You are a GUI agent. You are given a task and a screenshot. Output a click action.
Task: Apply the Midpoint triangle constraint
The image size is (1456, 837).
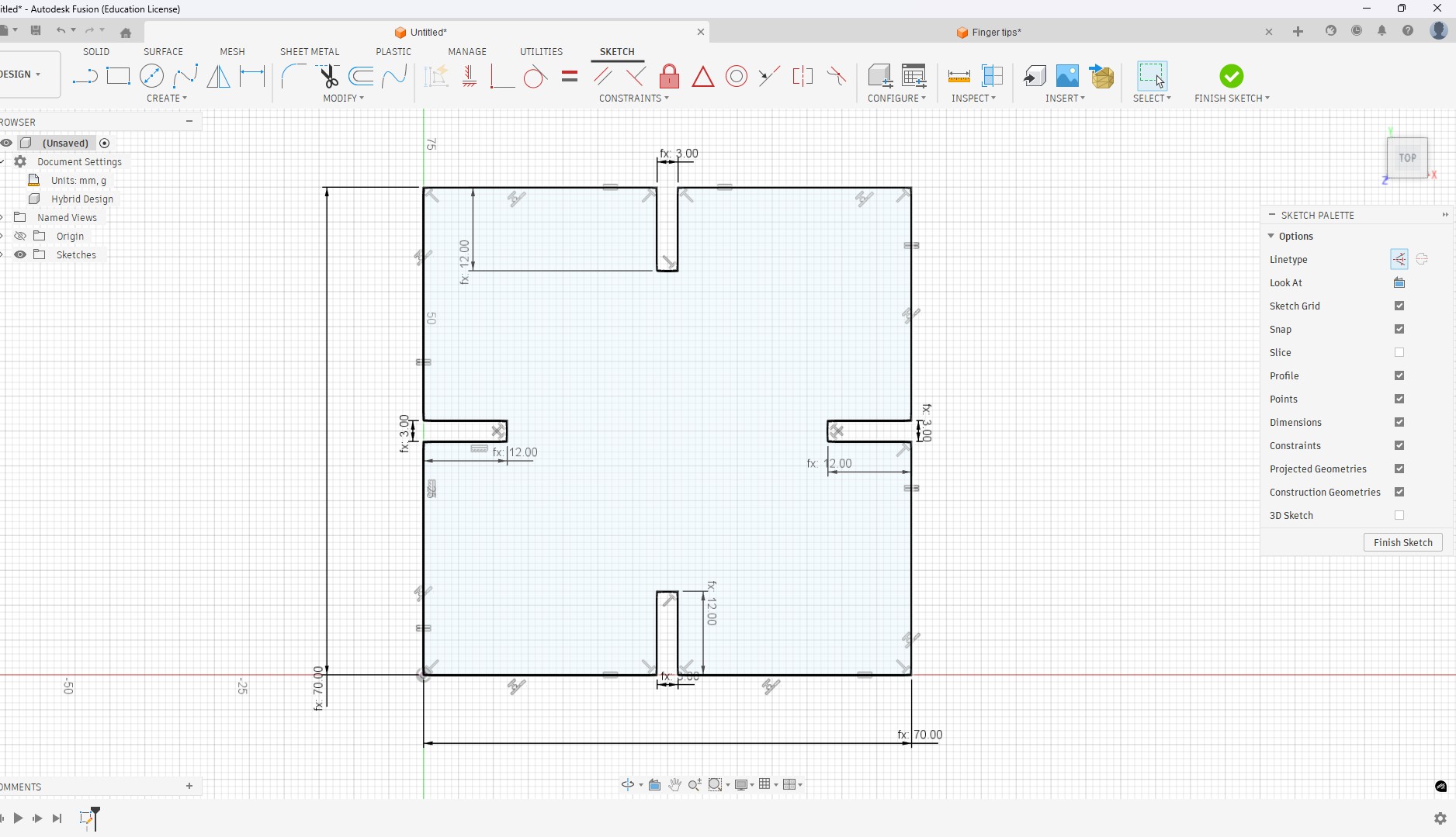[x=703, y=76]
